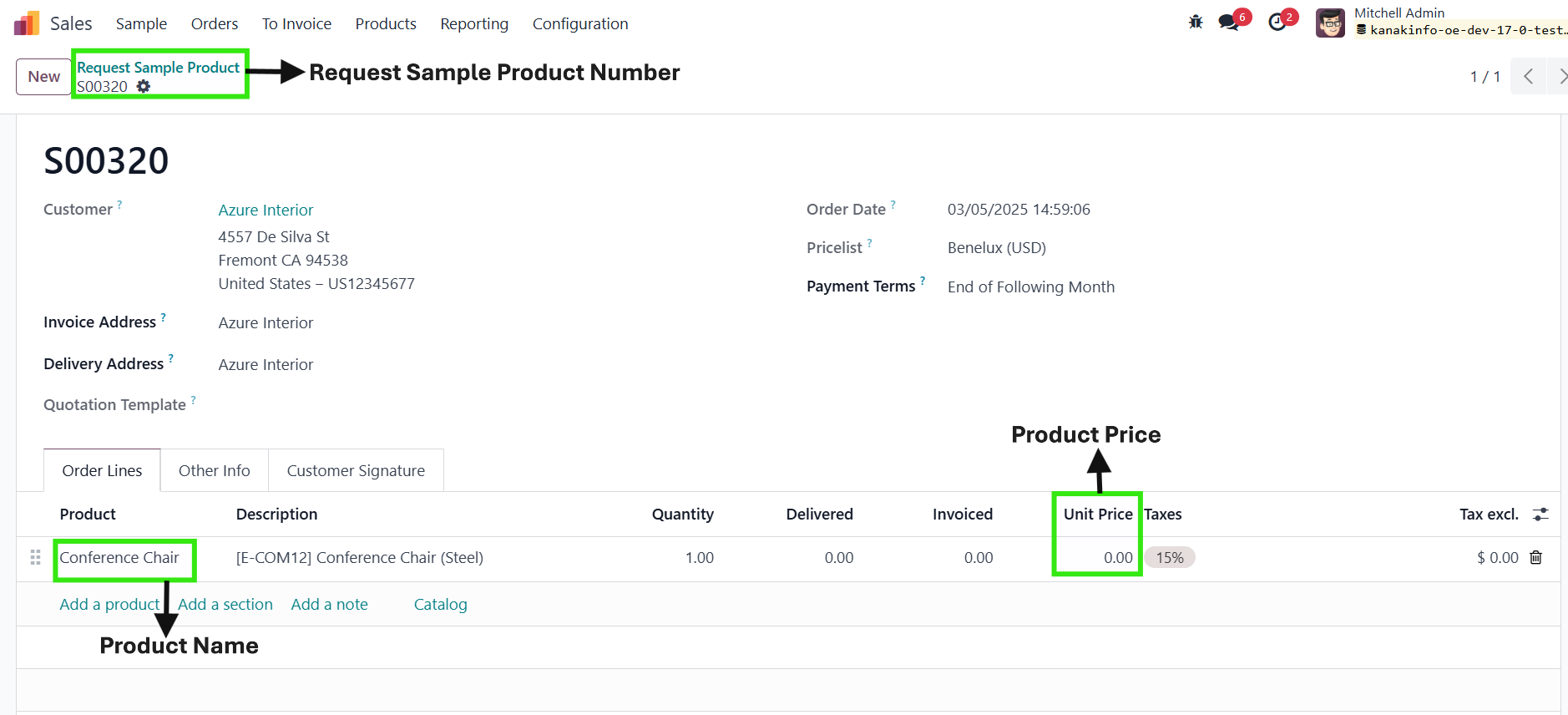Click Add a note link
This screenshot has height=715, width=1568.
(329, 604)
